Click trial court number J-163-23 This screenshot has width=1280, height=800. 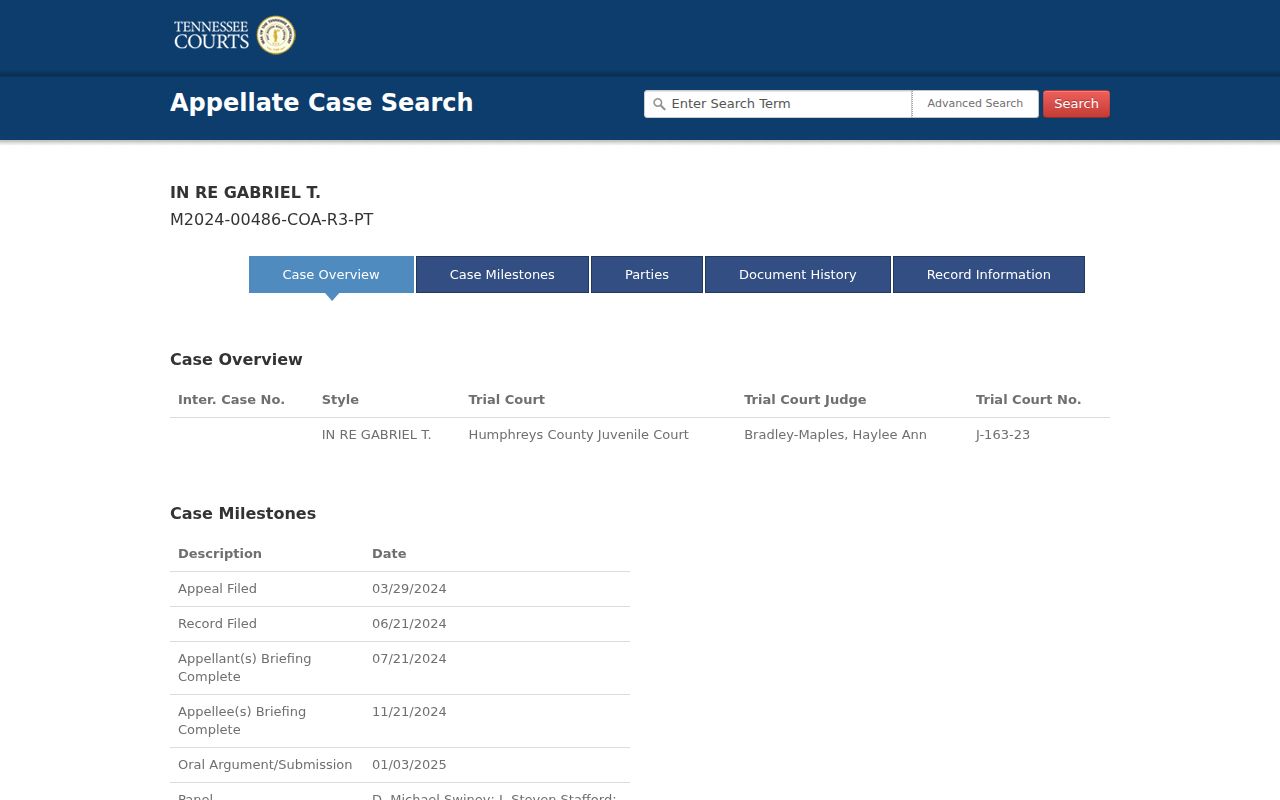pyautogui.click(x=1003, y=435)
